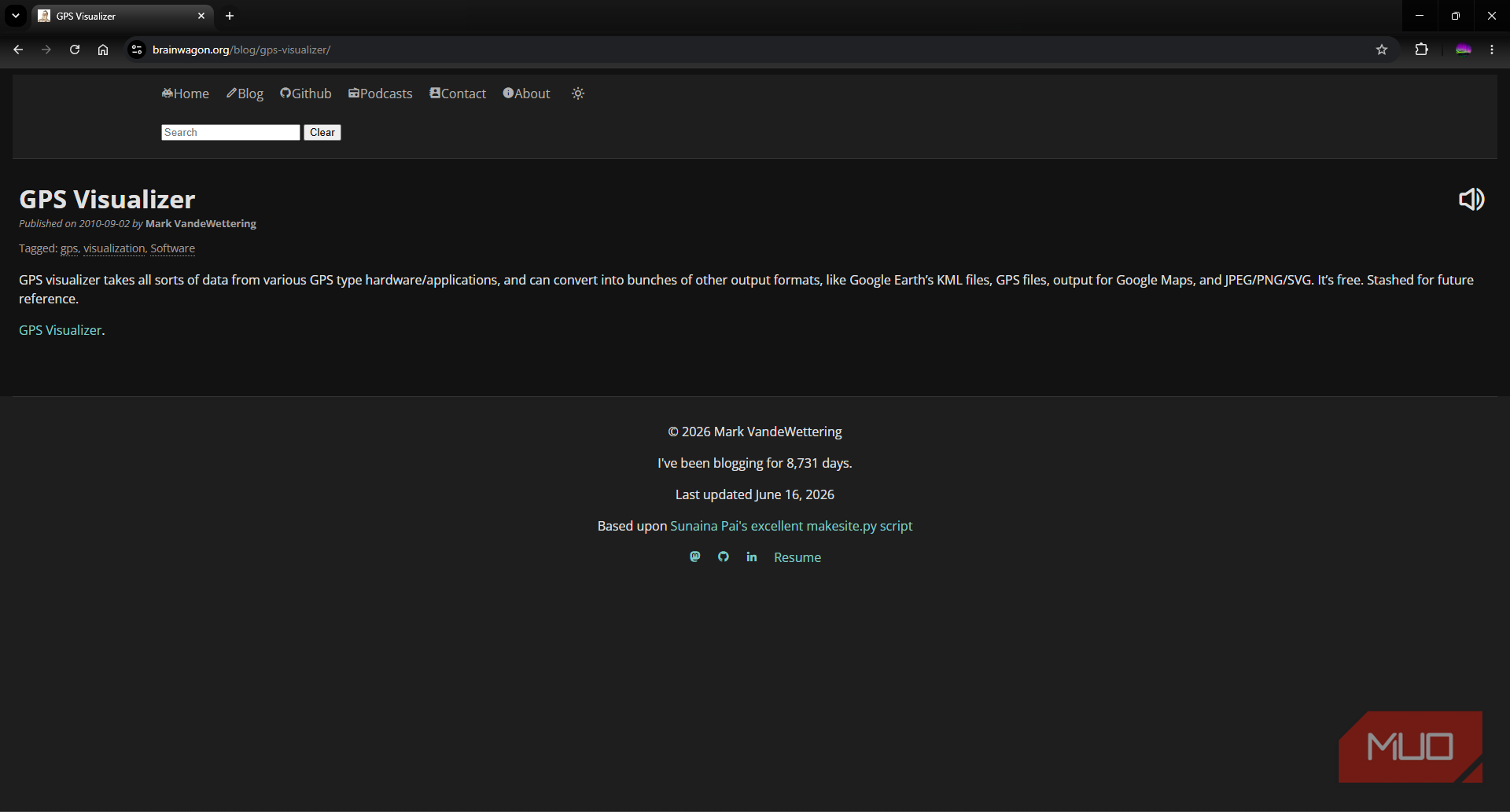The image size is (1510, 812).
Task: Click 'I've been blogging for 8,731 days.' text
Action: coord(755,463)
